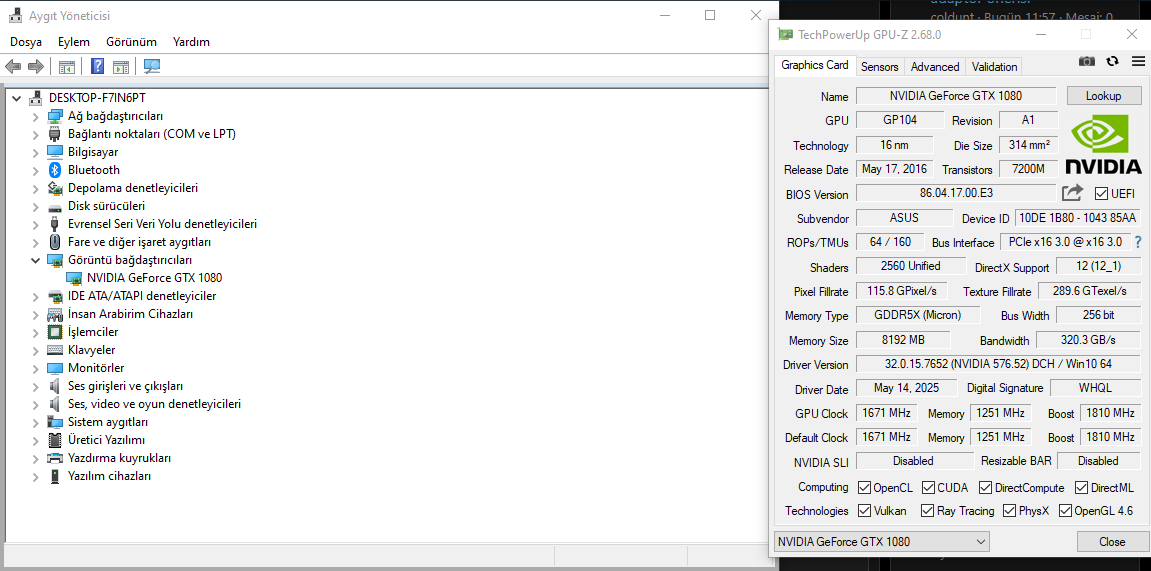Switch to the Validation tab
The image size is (1151, 571).
pos(994,67)
